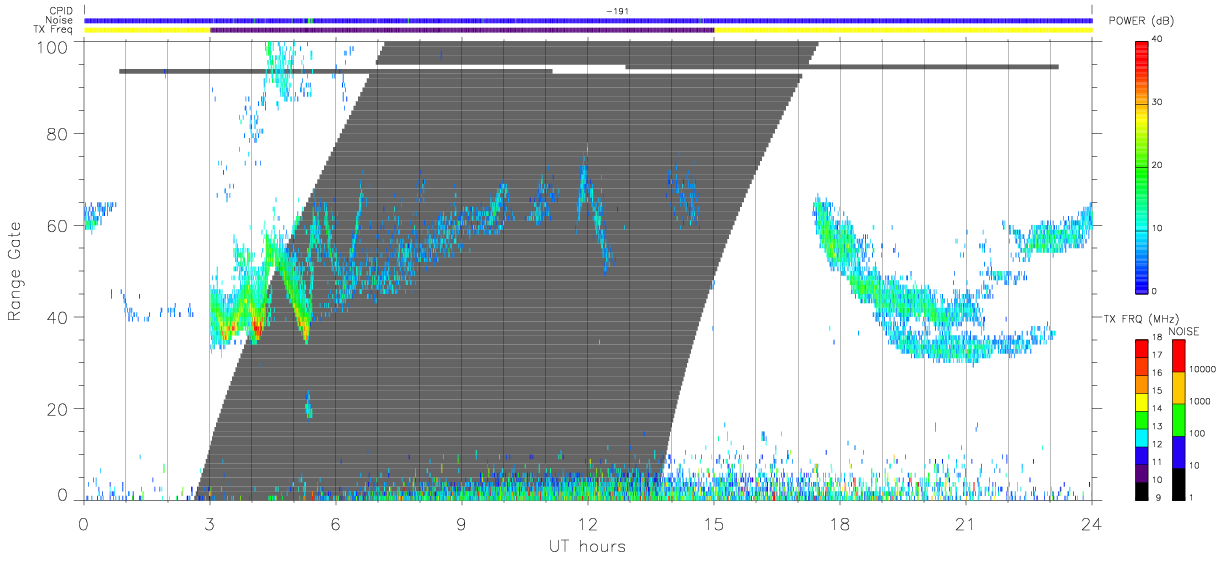The height and width of the screenshot is (567, 1228).
Task: Click the 21 tick on UT hours axis
Action: (x=966, y=523)
